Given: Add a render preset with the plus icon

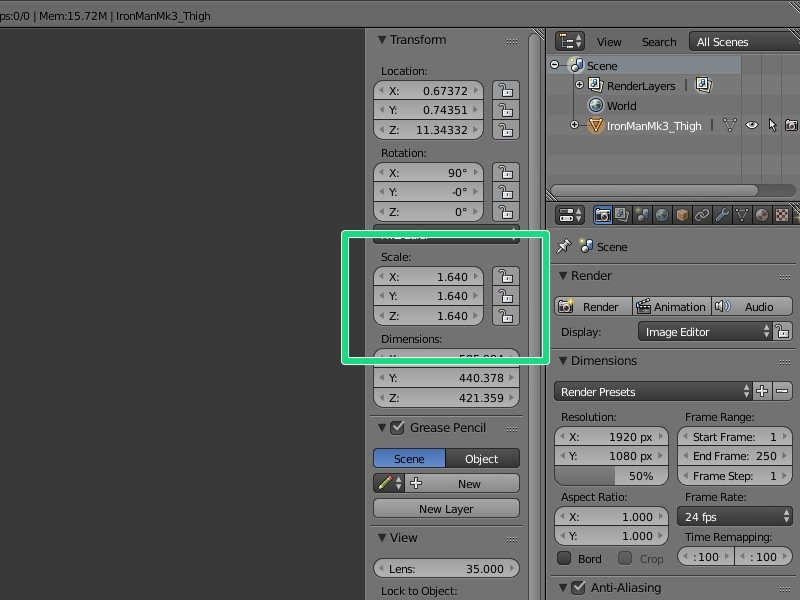Looking at the screenshot, I should (x=762, y=391).
